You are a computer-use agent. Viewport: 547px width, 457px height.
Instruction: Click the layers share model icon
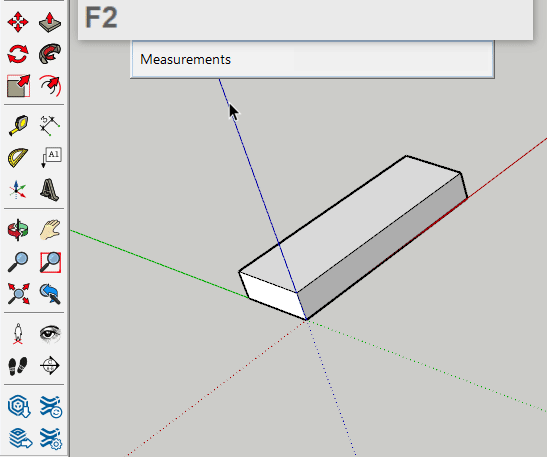[x=20, y=439]
